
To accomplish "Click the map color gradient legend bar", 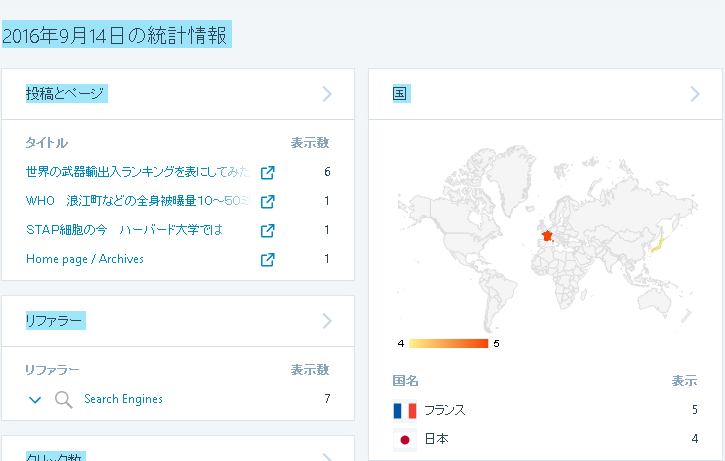I will coord(448,344).
